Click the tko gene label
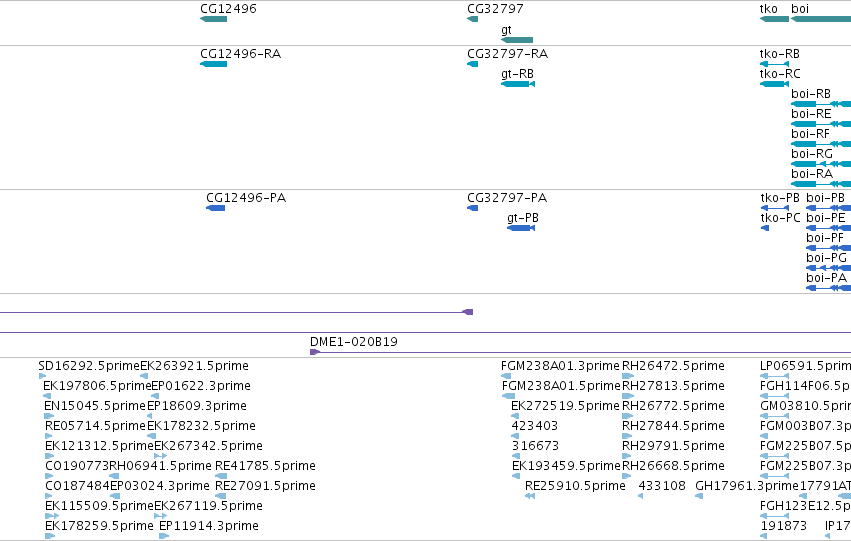 pyautogui.click(x=769, y=9)
